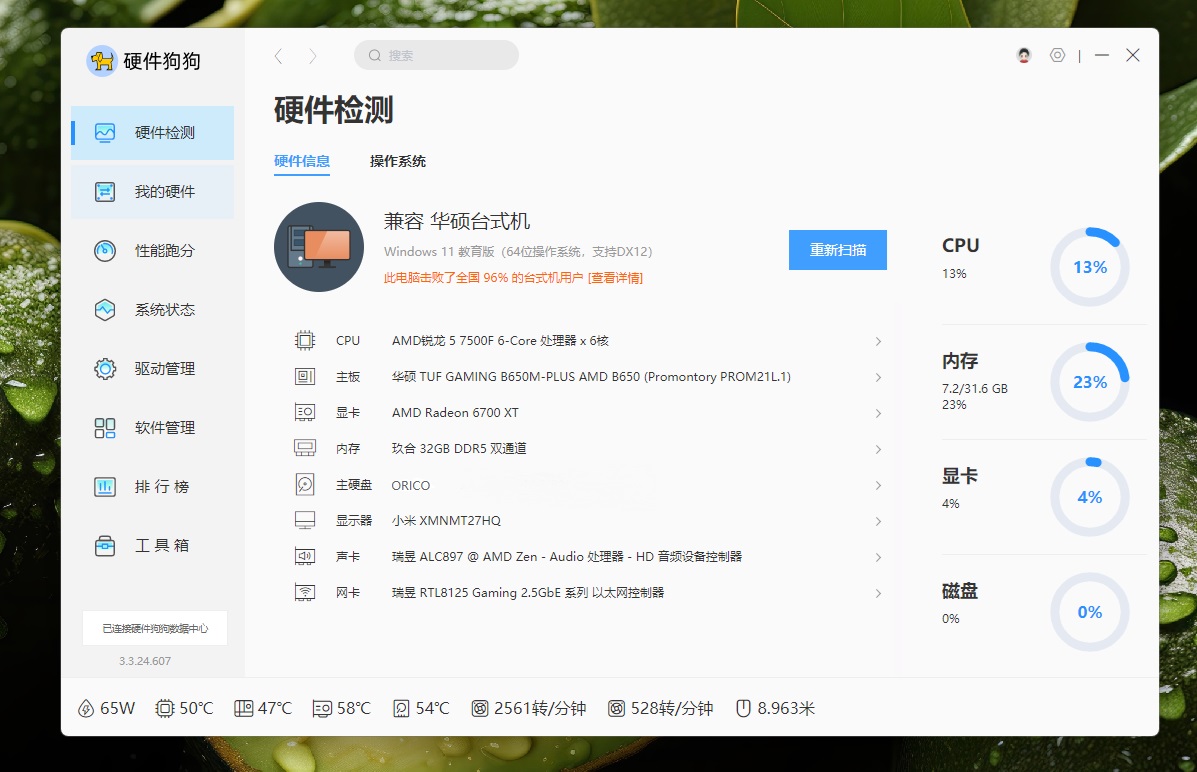This screenshot has height=772, width=1197.
Task: Open 硬件检测 in the sidebar
Action: pos(153,133)
